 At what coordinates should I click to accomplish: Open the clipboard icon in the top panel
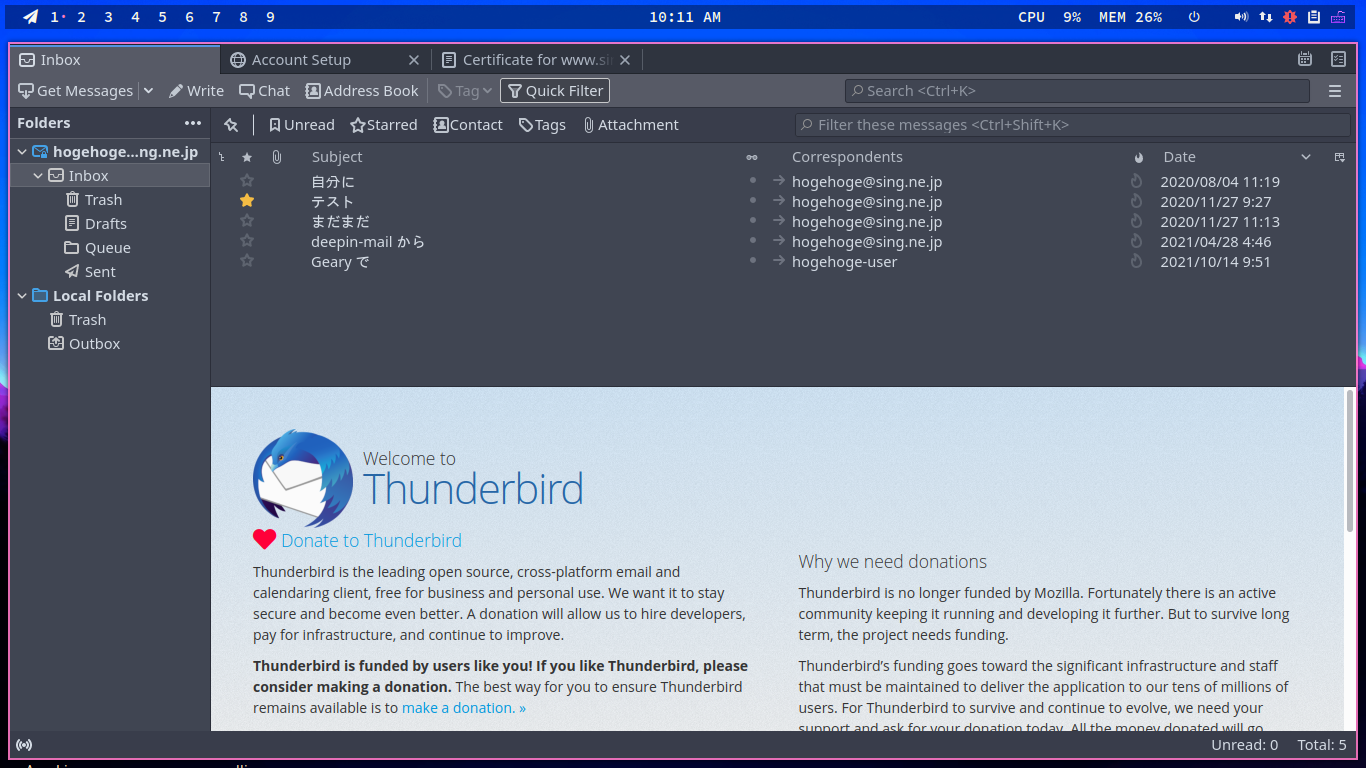(1314, 17)
